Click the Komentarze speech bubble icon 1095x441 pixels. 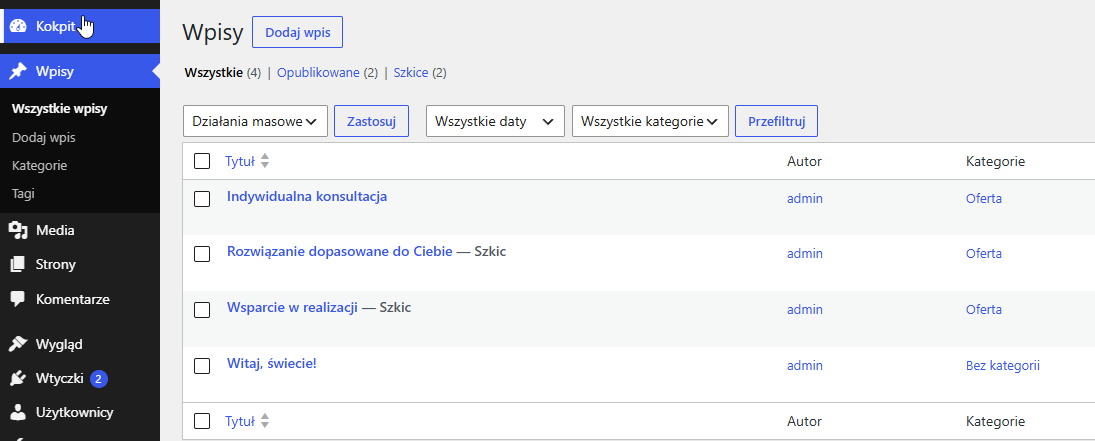point(18,299)
